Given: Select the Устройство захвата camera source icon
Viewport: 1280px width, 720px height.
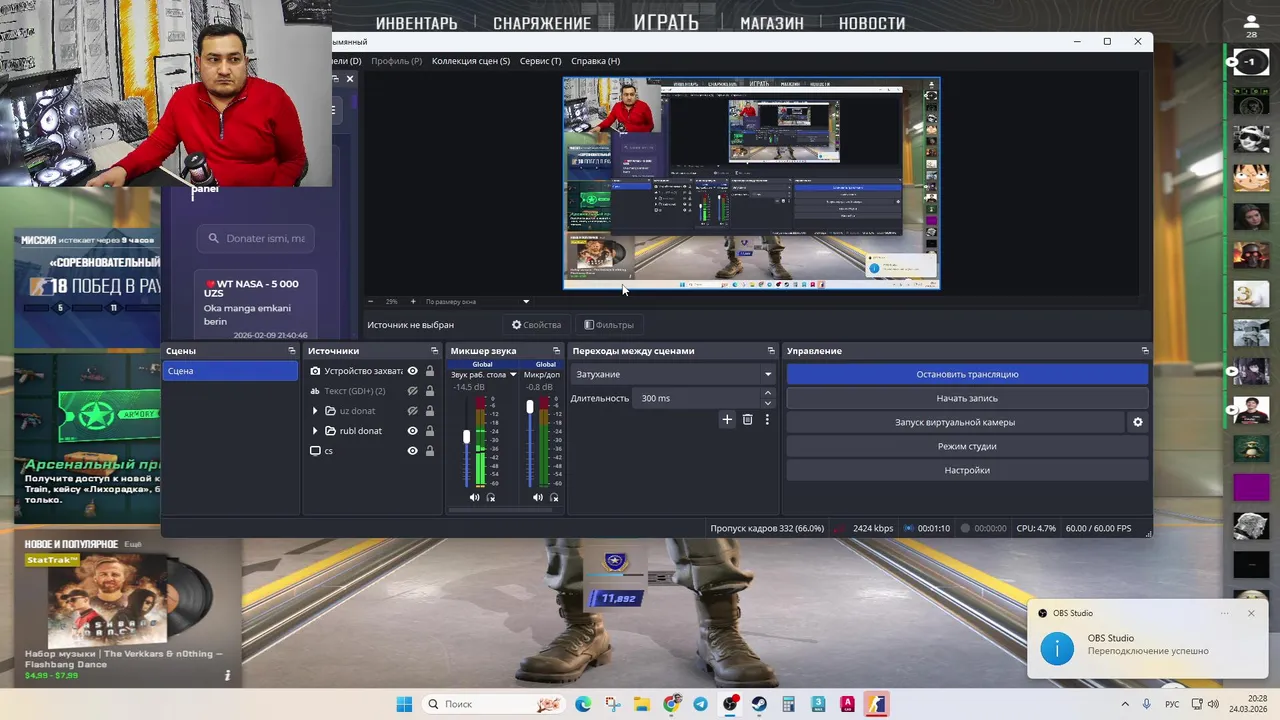Looking at the screenshot, I should [x=315, y=371].
